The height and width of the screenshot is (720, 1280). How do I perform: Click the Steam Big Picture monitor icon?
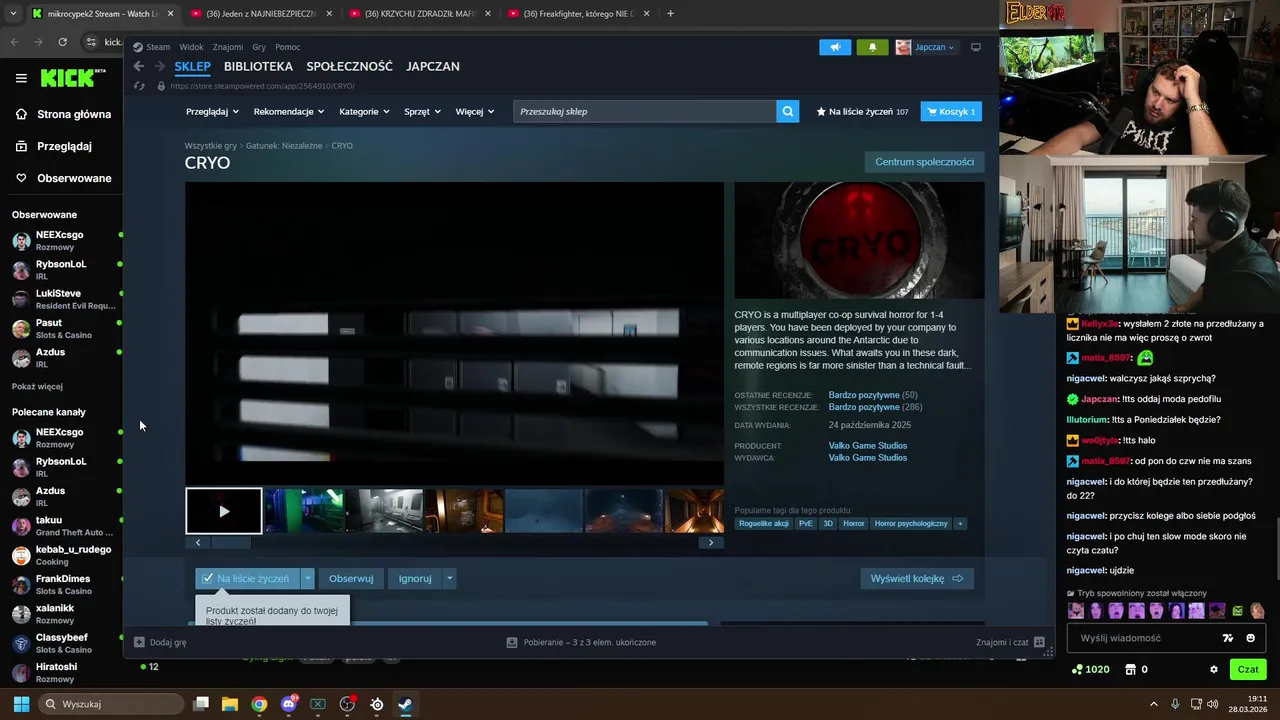click(x=976, y=47)
